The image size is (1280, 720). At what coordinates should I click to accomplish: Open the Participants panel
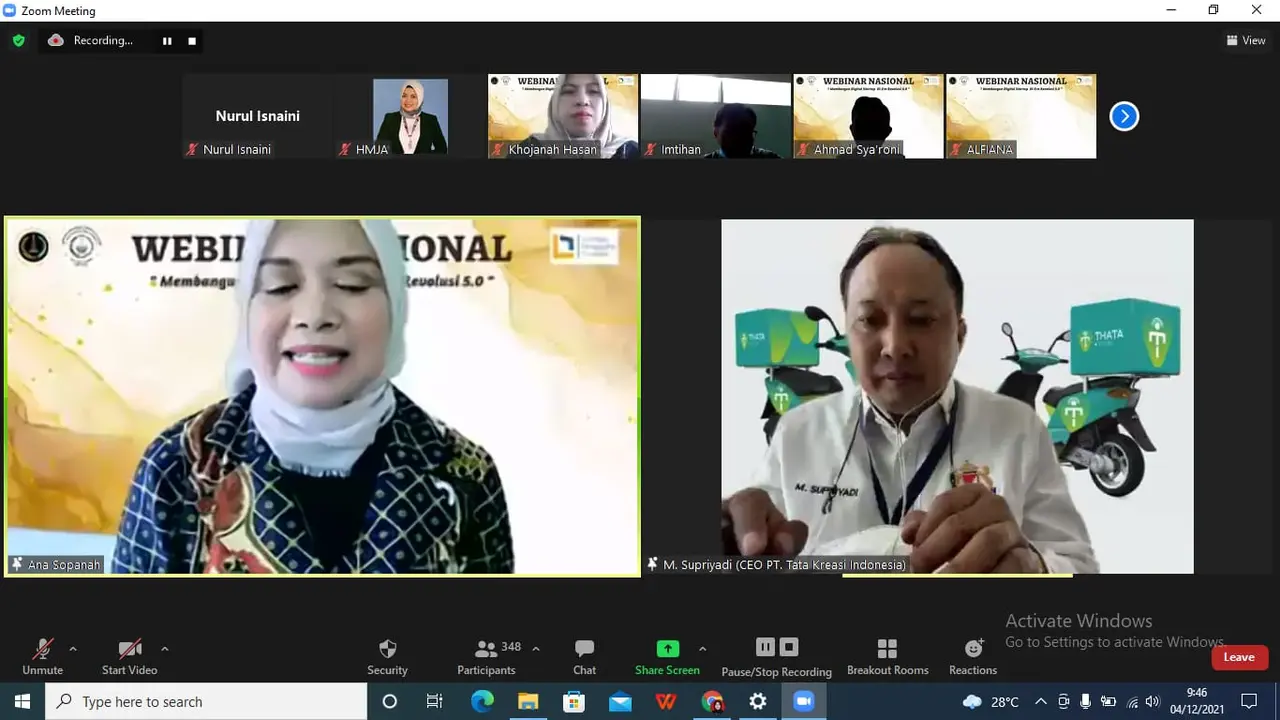coord(486,657)
